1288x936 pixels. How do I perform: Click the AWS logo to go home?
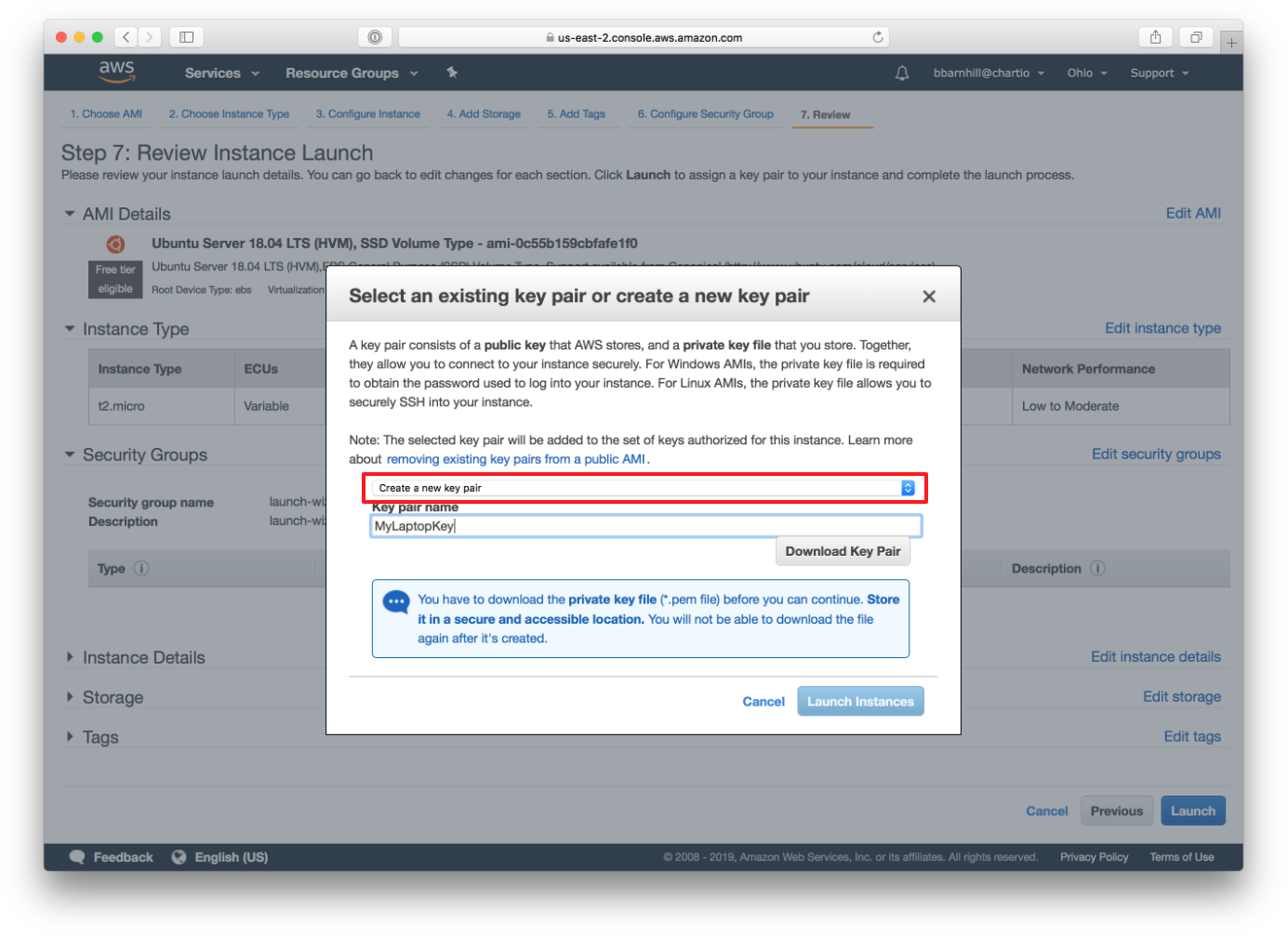pos(115,72)
